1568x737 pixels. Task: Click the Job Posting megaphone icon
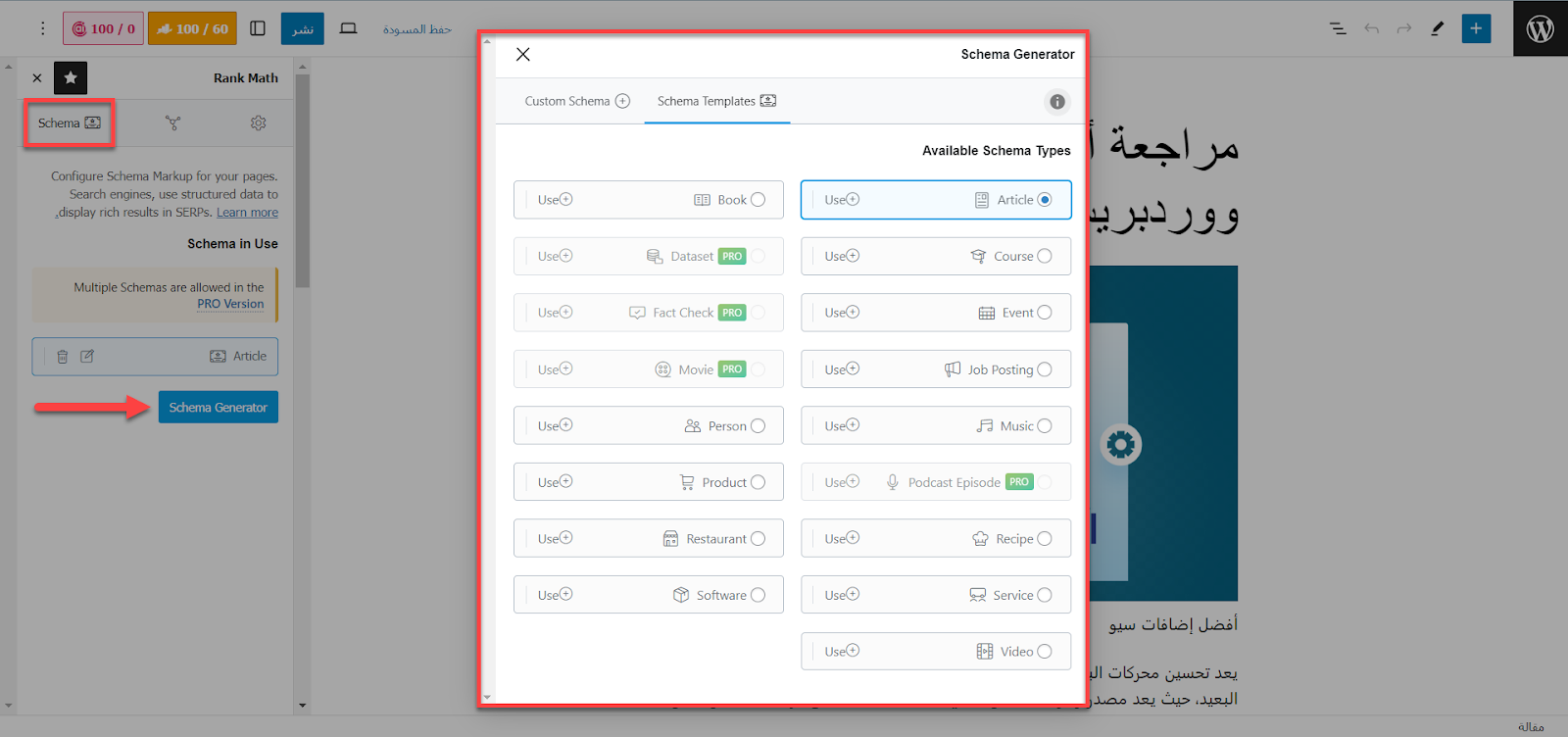pyautogui.click(x=953, y=369)
